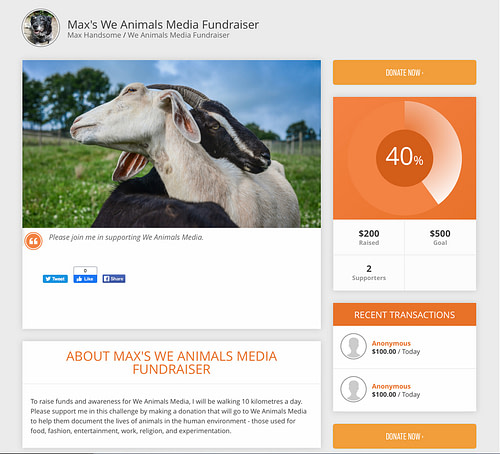Click the 40% circular progress indicator
Screen dimensions: 500x454
point(404,158)
